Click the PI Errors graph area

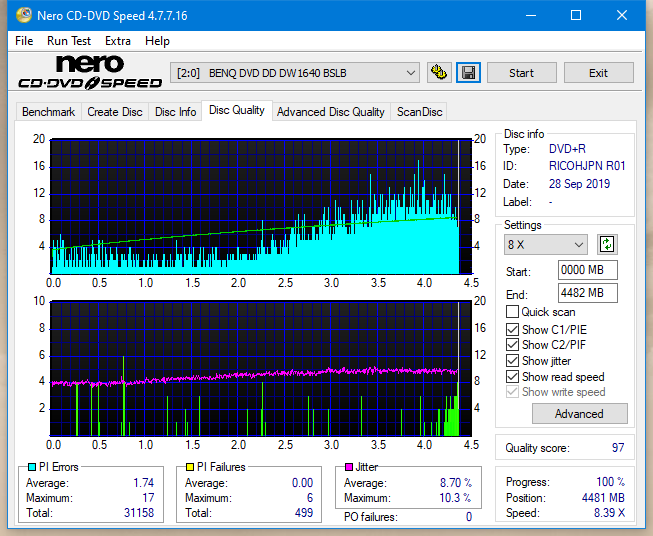click(261, 207)
